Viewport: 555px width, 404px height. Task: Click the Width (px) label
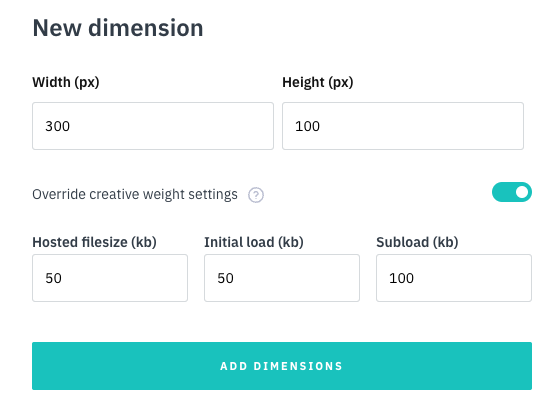tap(66, 82)
